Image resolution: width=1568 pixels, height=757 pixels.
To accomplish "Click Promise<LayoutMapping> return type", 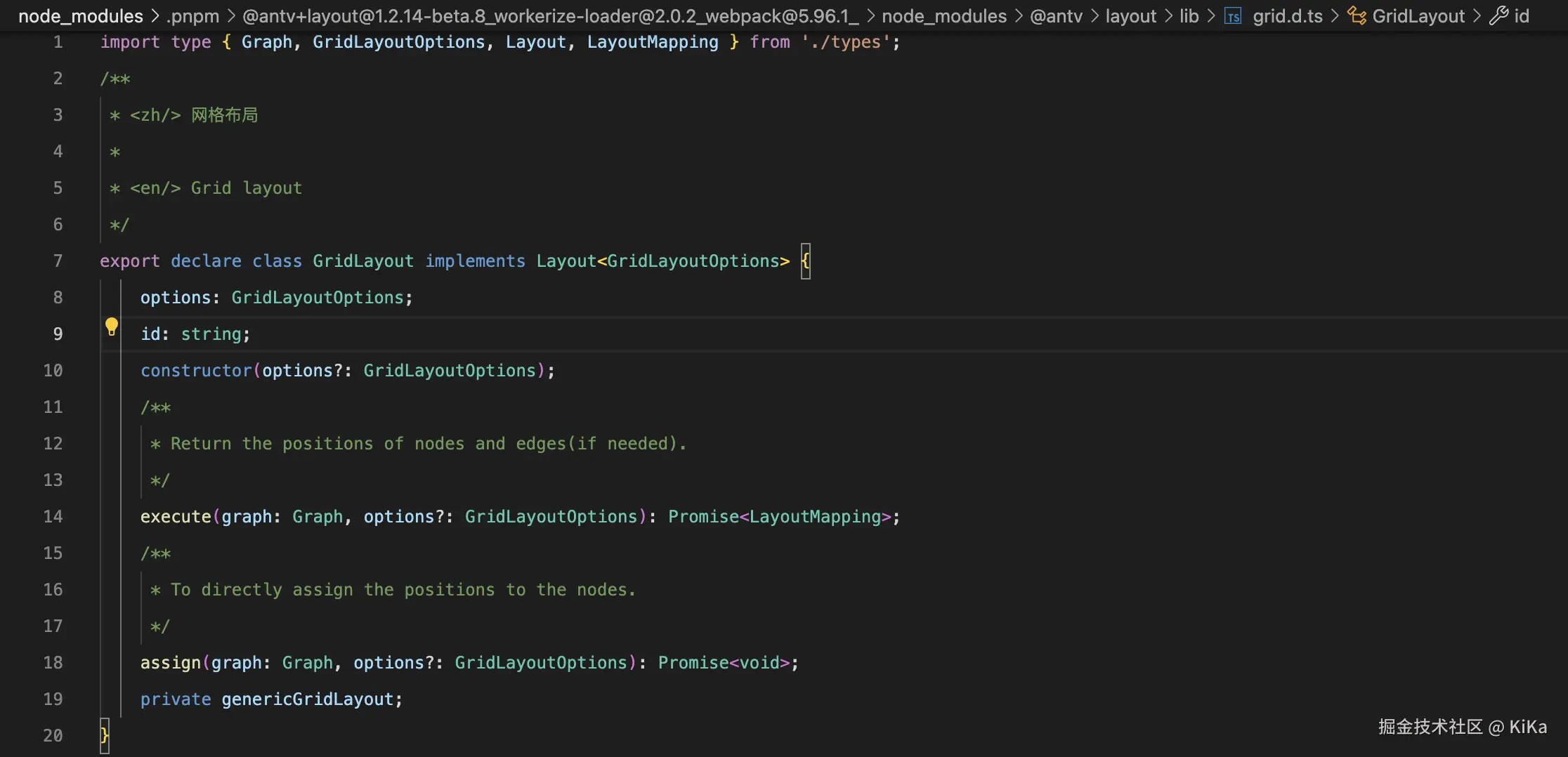I will (x=779, y=517).
